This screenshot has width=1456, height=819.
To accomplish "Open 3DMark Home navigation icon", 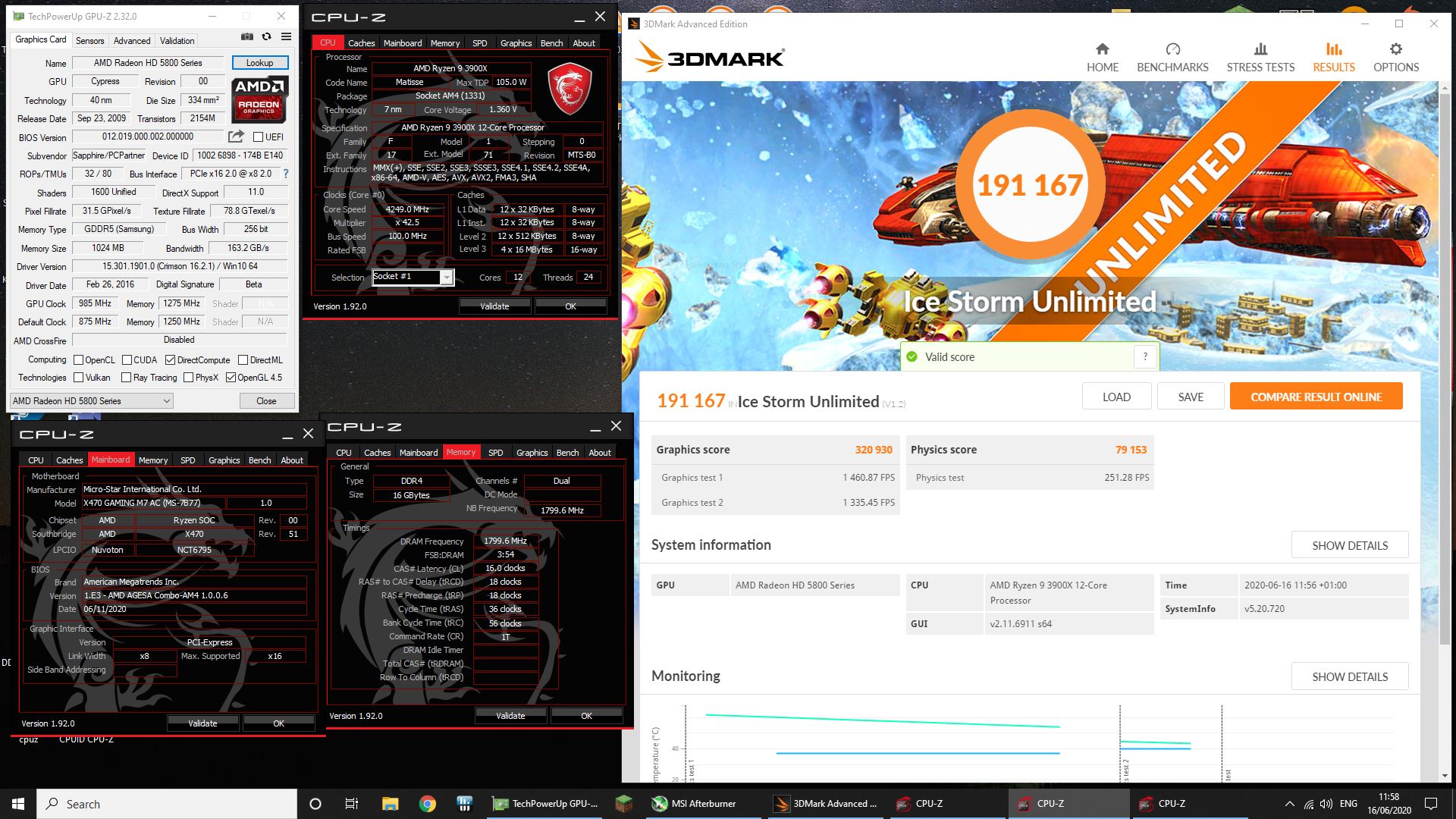I will 1103,49.
